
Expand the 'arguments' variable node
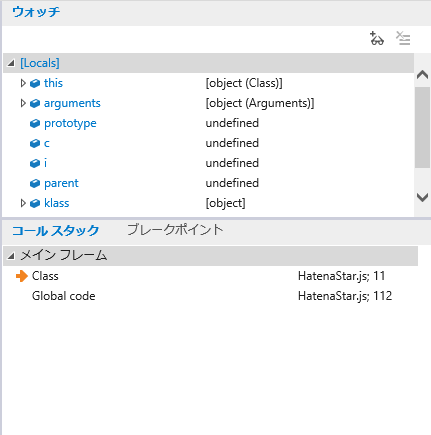click(x=23, y=103)
